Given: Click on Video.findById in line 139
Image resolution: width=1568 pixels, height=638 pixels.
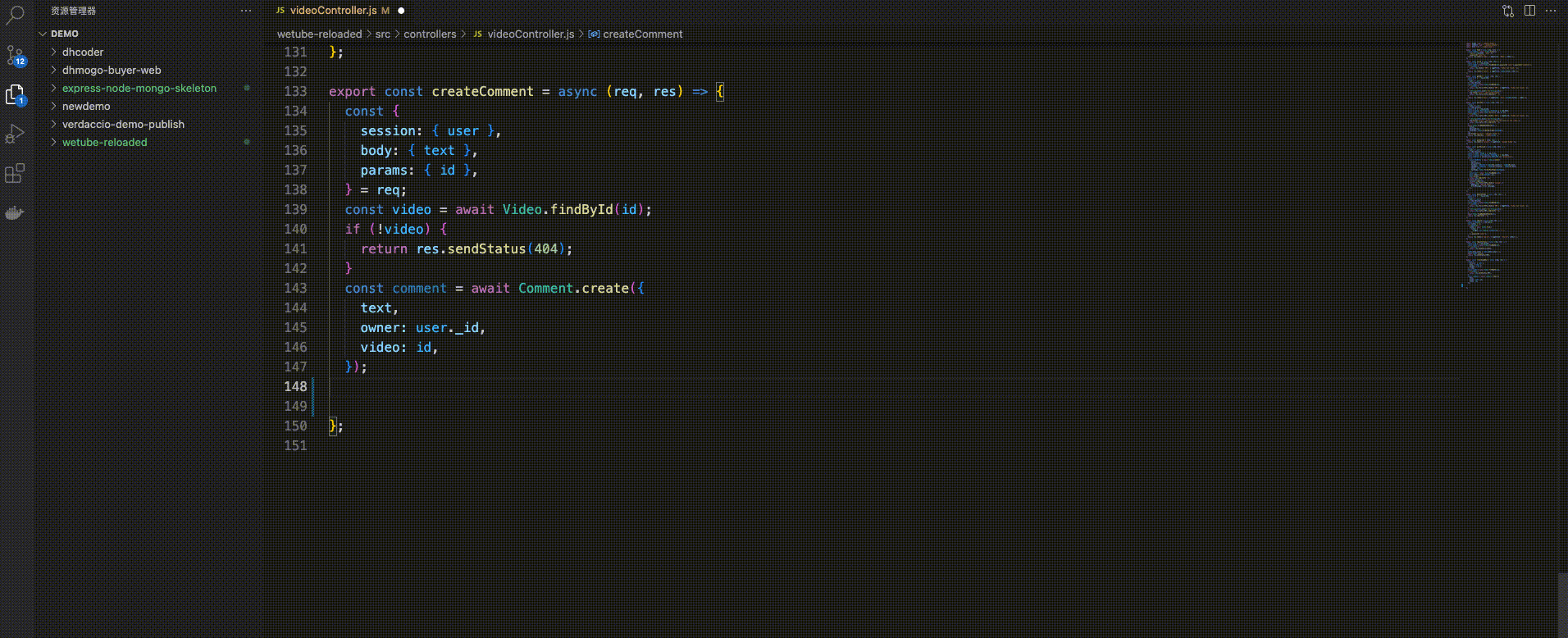Looking at the screenshot, I should [557, 209].
